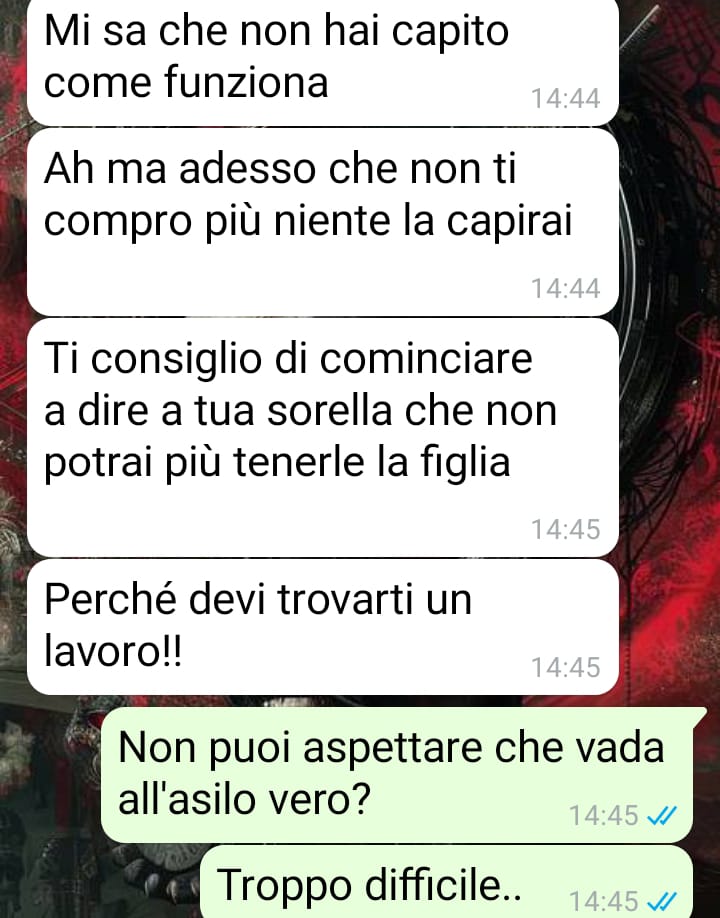The height and width of the screenshot is (918, 720).
Task: Tap the wallpaper left of 'Troppo difficile..' bubble
Action: pyautogui.click(x=100, y=882)
